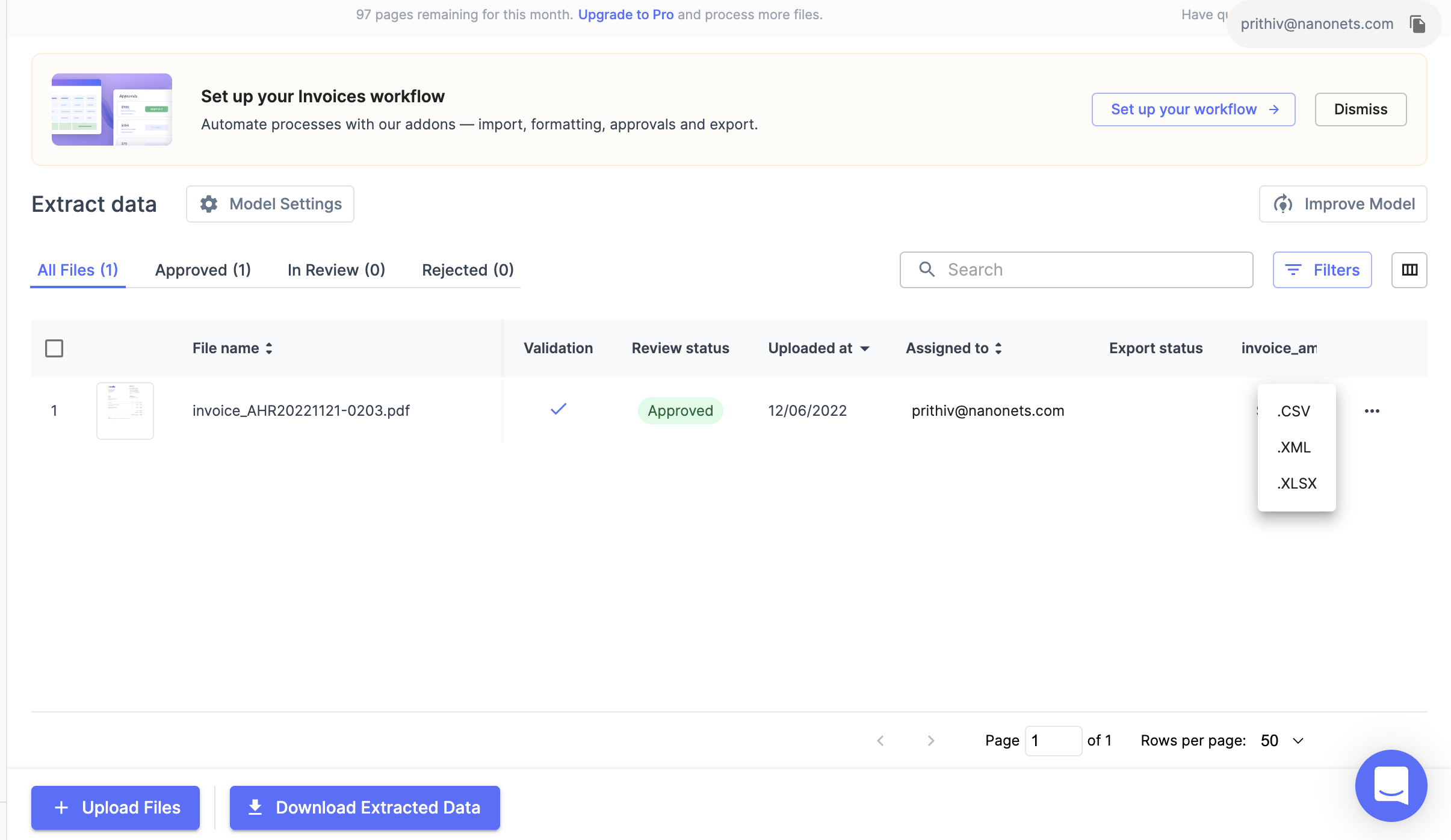Select .XLSX from the export menu
This screenshot has height=840, width=1451.
click(x=1296, y=483)
